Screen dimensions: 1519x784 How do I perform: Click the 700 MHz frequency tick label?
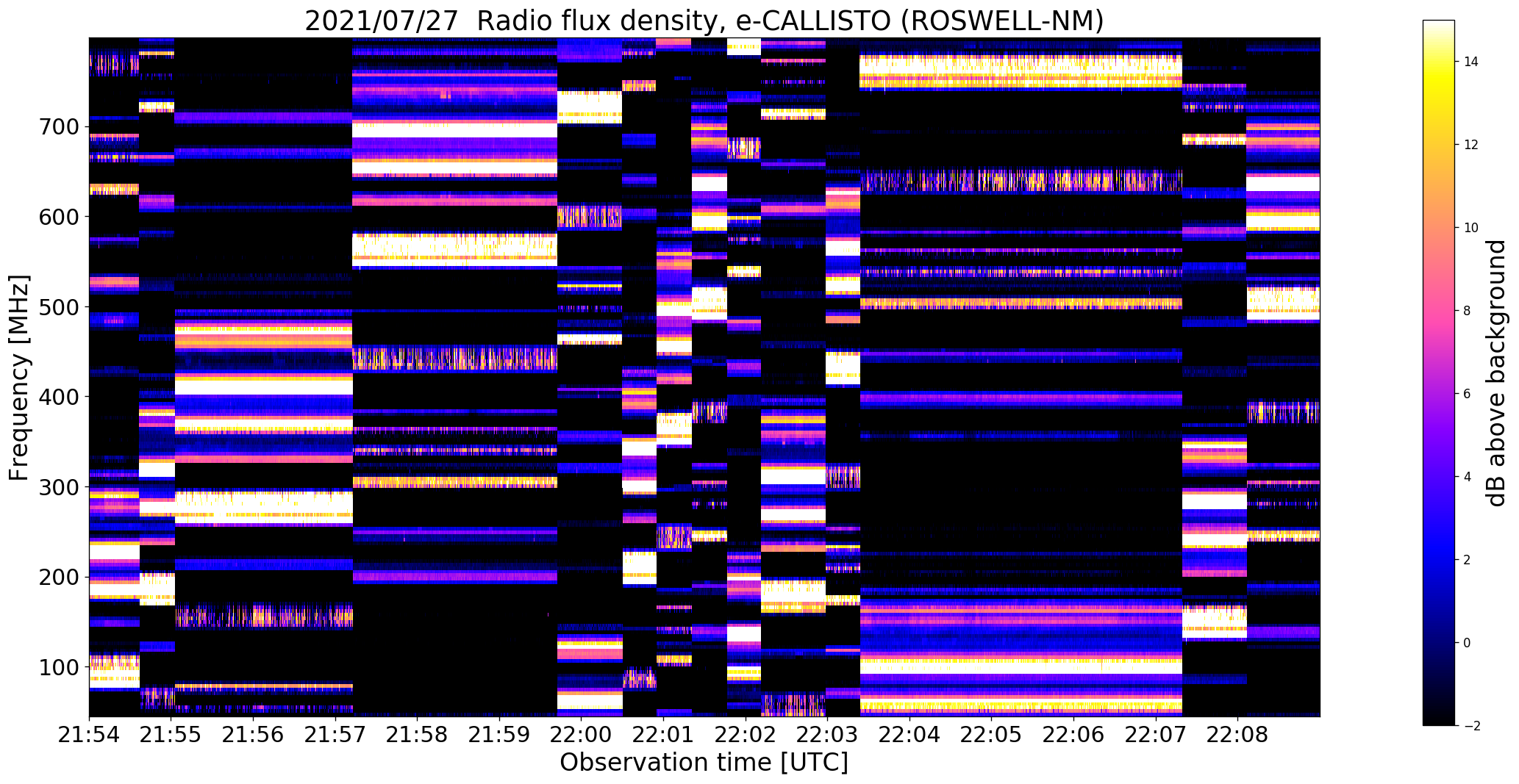[58, 127]
